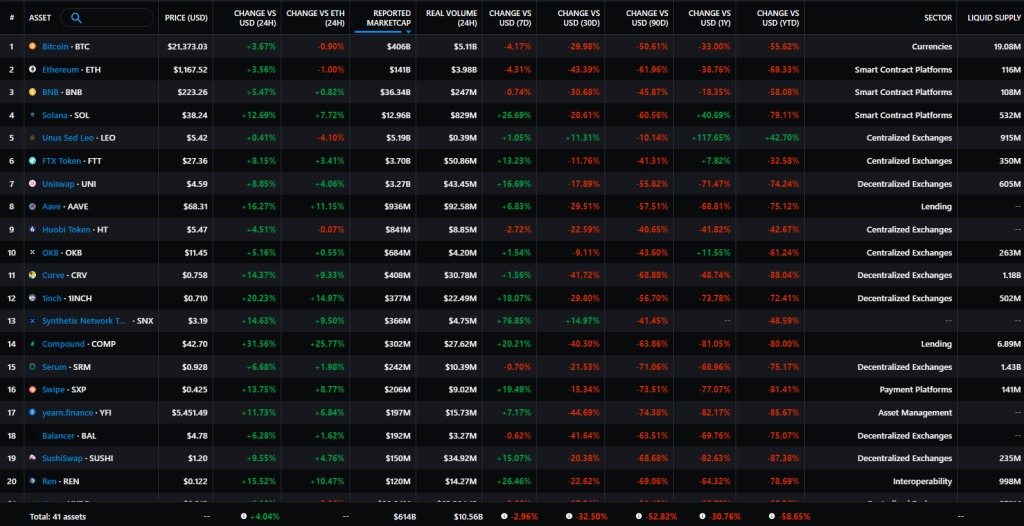Image resolution: width=1024 pixels, height=526 pixels.
Task: Click the BNB coin icon
Action: click(x=33, y=92)
